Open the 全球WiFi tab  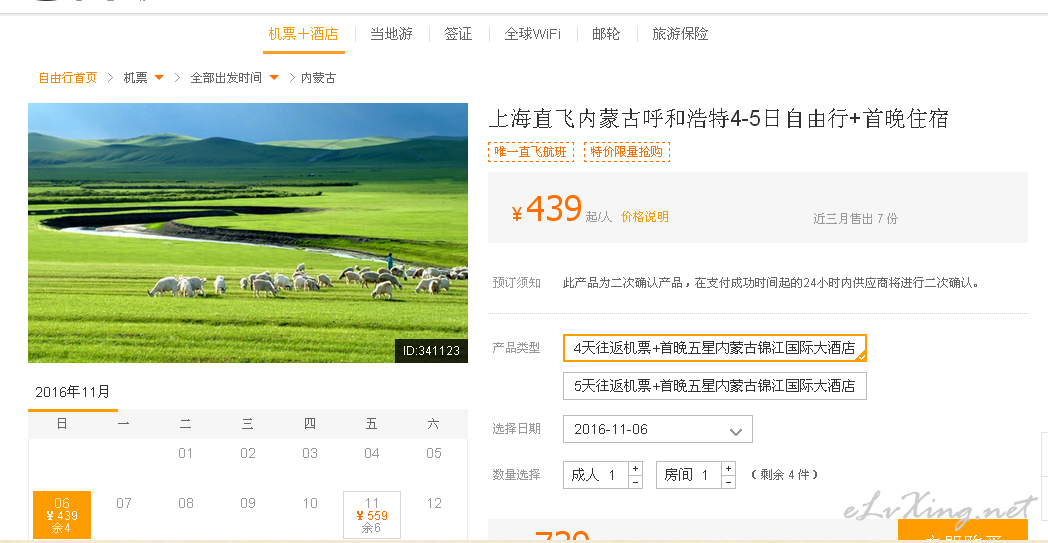click(x=533, y=34)
